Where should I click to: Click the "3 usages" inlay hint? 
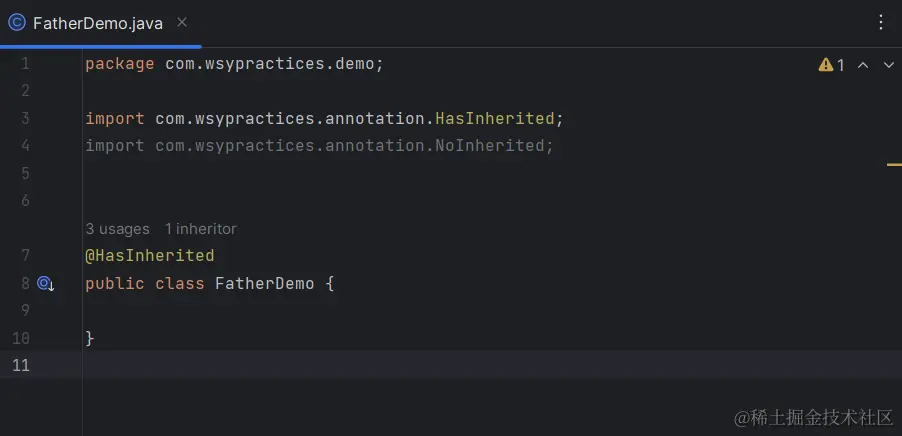pyautogui.click(x=117, y=229)
